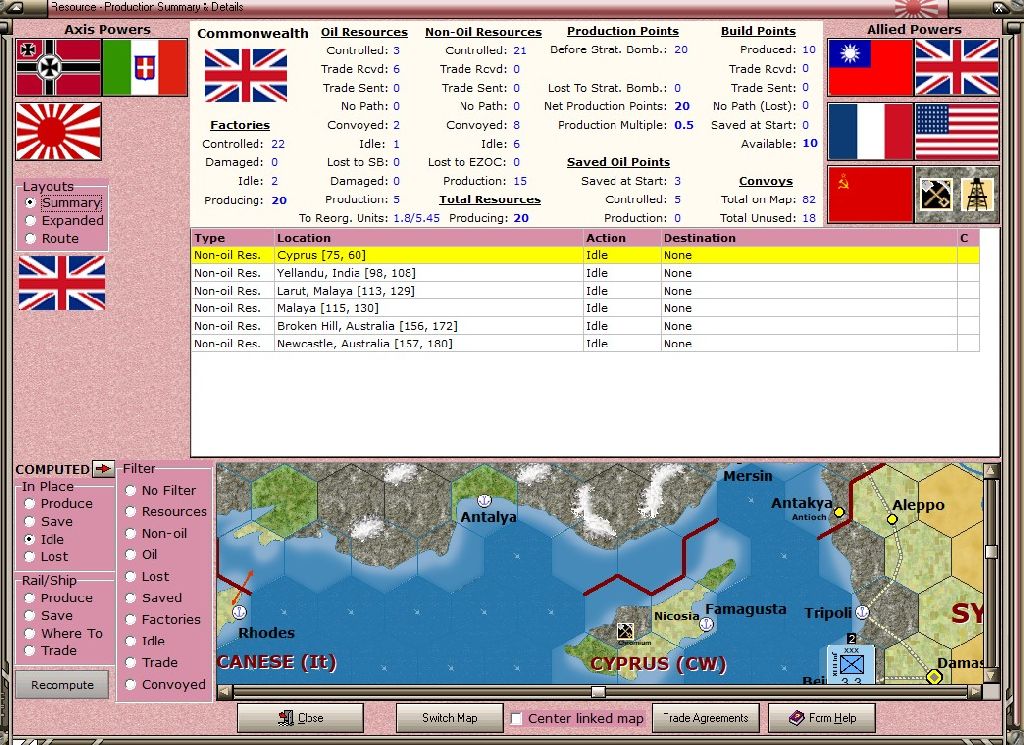
Task: Click the Japanese rising sun flag icon
Action: click(57, 131)
